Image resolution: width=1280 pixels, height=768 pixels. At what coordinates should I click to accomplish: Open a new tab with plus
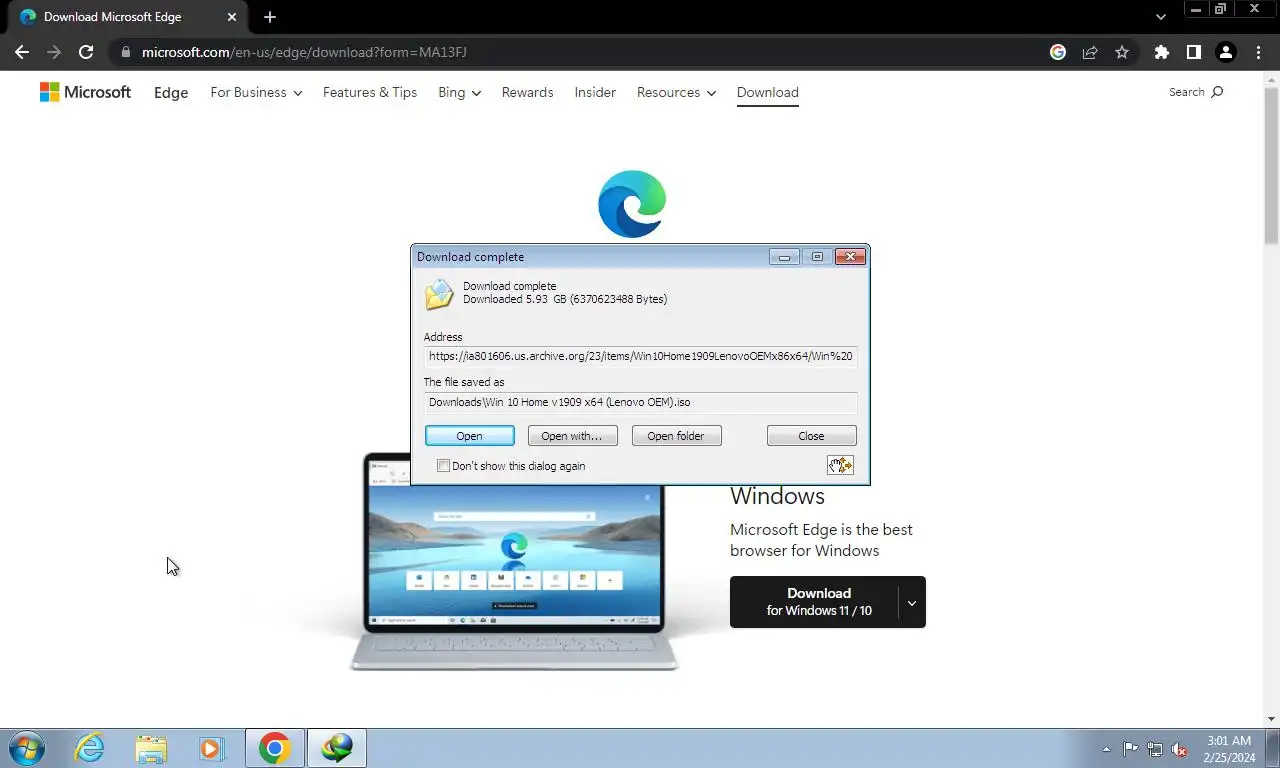[270, 17]
